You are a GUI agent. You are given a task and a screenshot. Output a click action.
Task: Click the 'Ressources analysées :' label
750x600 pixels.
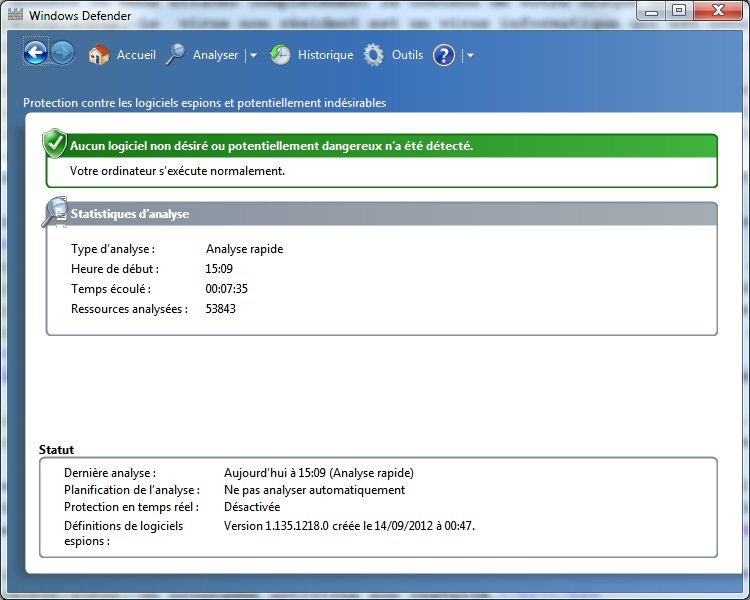coord(129,309)
